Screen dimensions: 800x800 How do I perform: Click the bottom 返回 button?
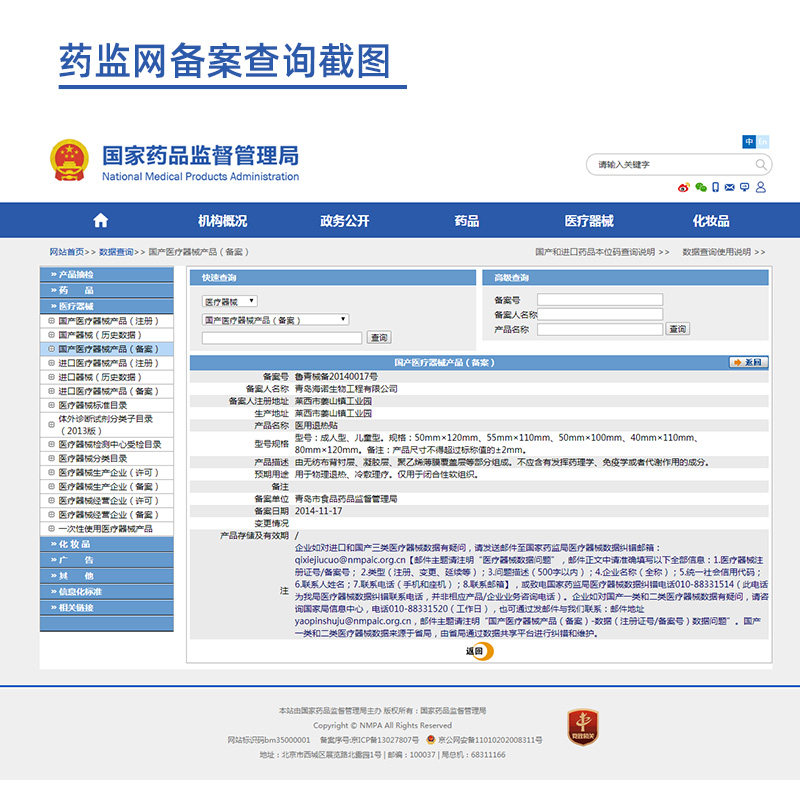tap(479, 651)
